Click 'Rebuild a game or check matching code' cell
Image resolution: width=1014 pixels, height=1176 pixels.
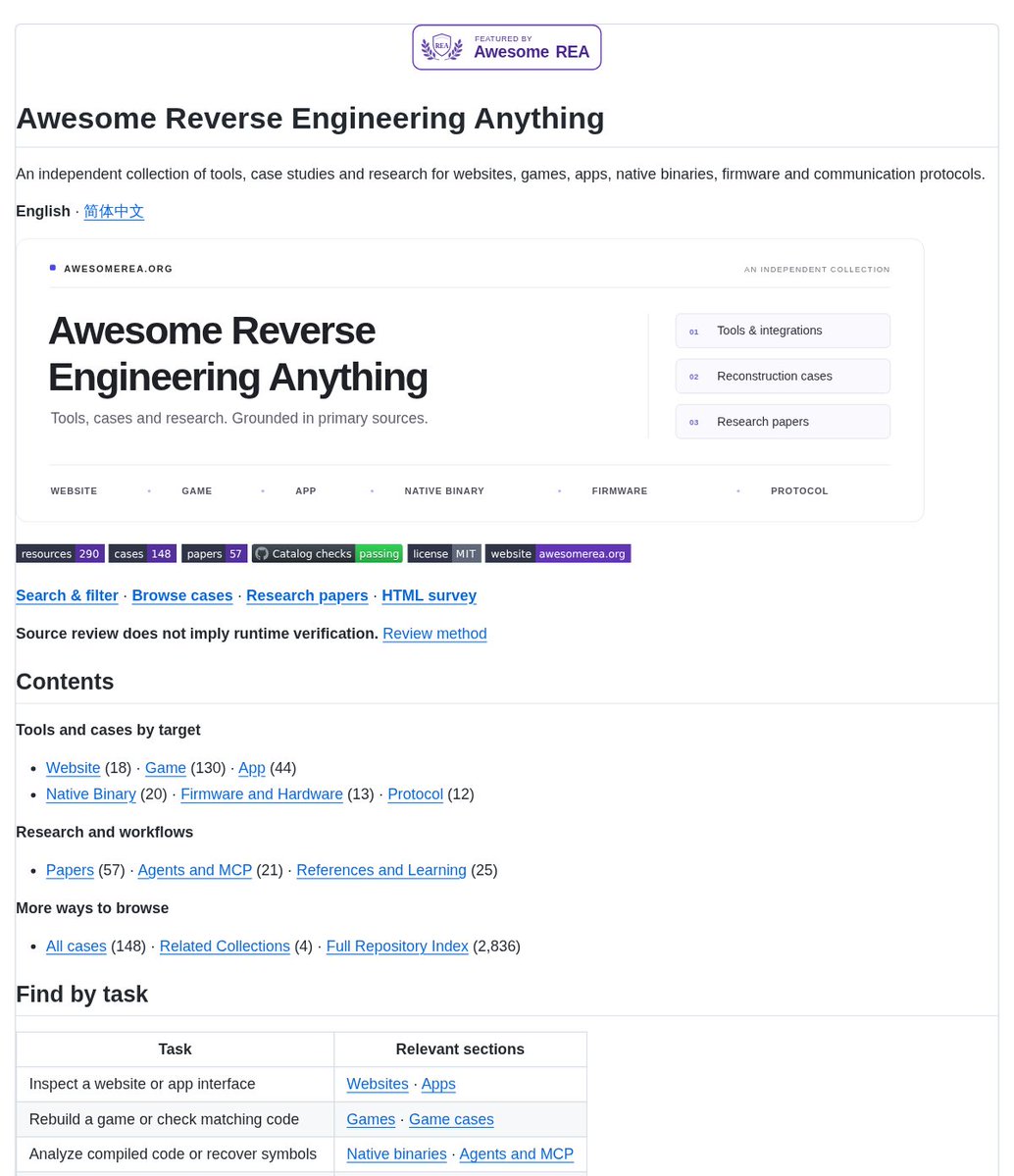tap(175, 1120)
